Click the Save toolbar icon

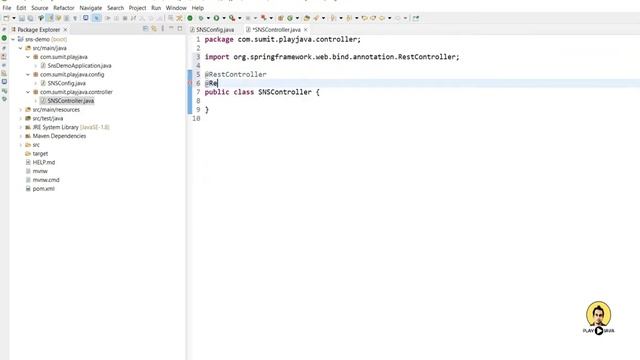(22, 18)
